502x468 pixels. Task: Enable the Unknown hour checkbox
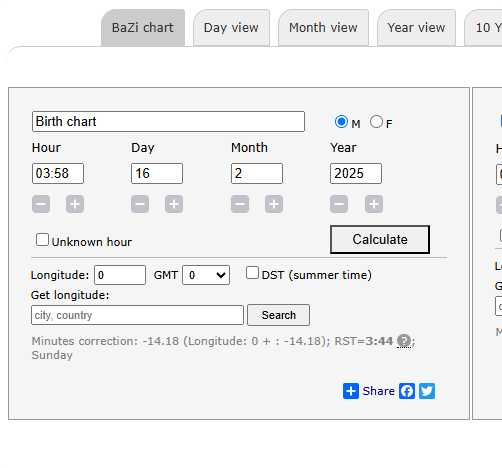tap(42, 240)
